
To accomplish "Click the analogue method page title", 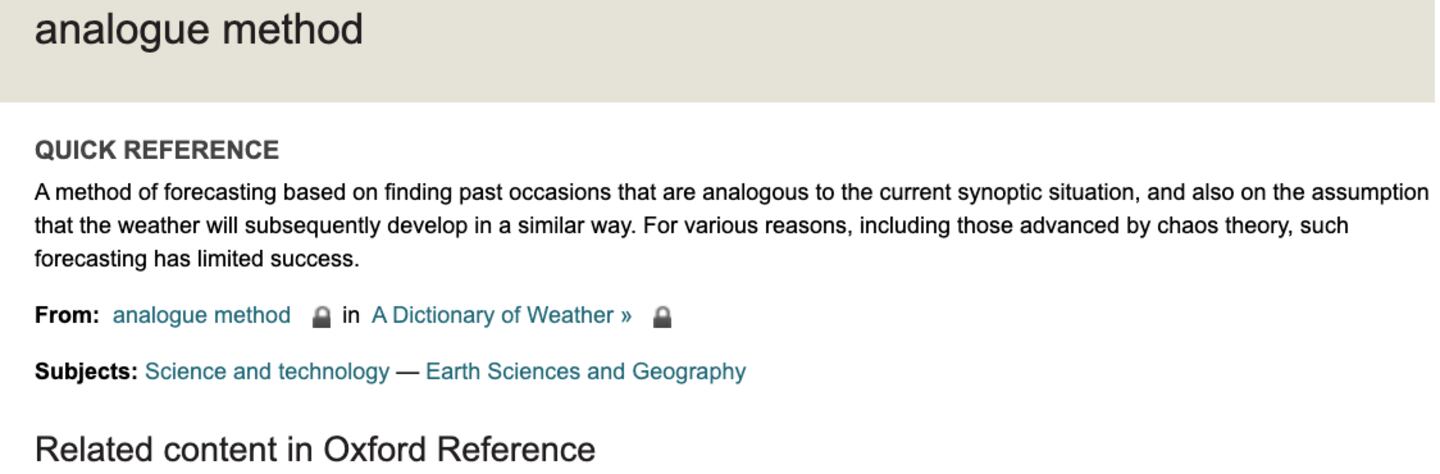I will tap(199, 30).
